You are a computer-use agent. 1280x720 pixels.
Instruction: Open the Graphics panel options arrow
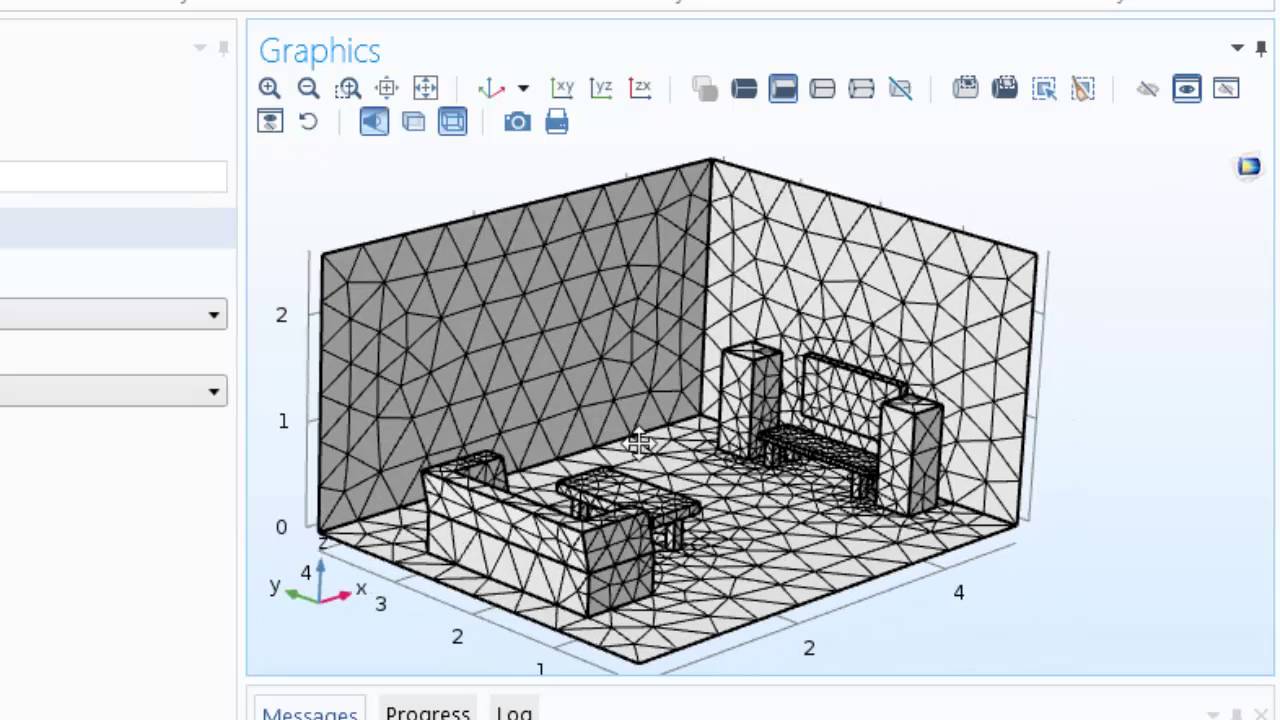tap(1237, 47)
